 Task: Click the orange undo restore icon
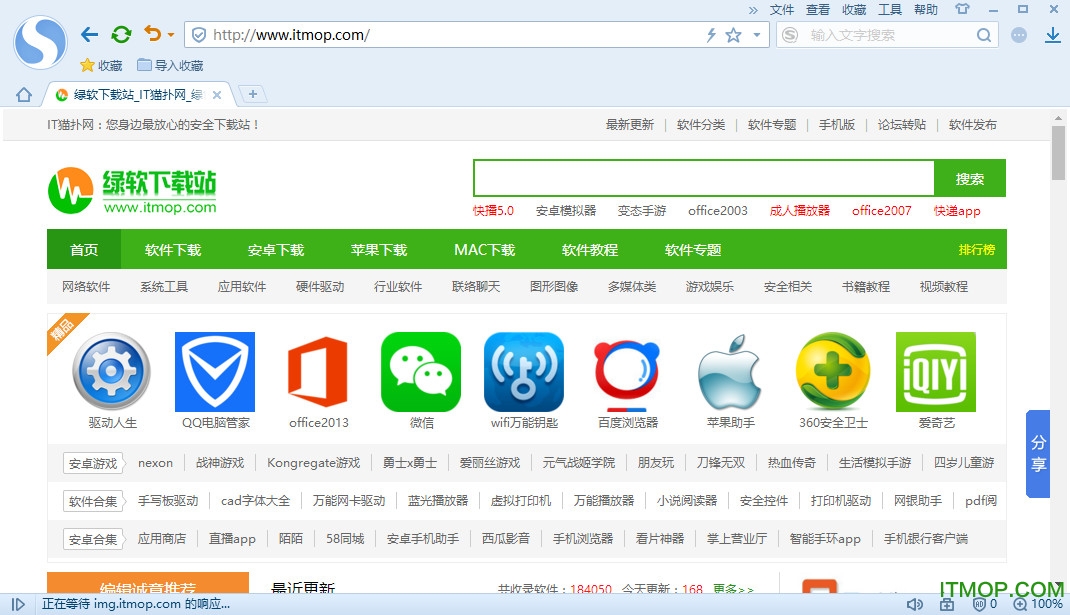pyautogui.click(x=153, y=33)
